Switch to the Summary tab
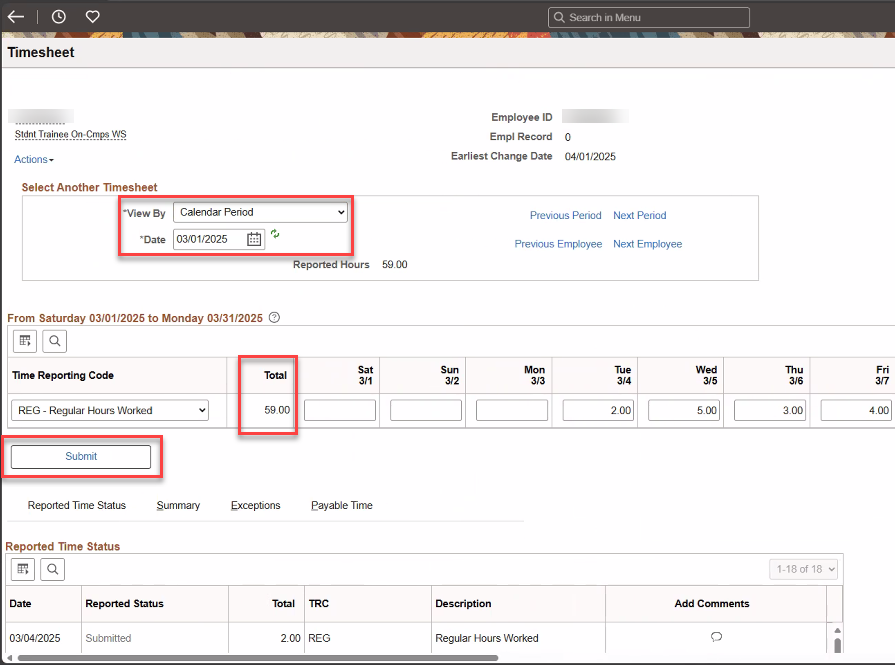The width and height of the screenshot is (895, 665). (x=178, y=505)
